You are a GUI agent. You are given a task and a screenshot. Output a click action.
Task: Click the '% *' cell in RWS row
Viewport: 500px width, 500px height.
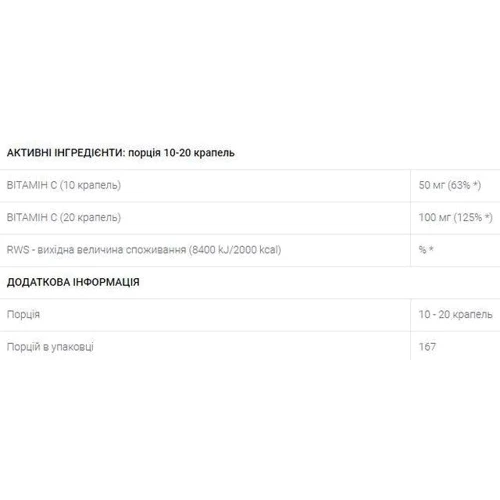tap(426, 249)
